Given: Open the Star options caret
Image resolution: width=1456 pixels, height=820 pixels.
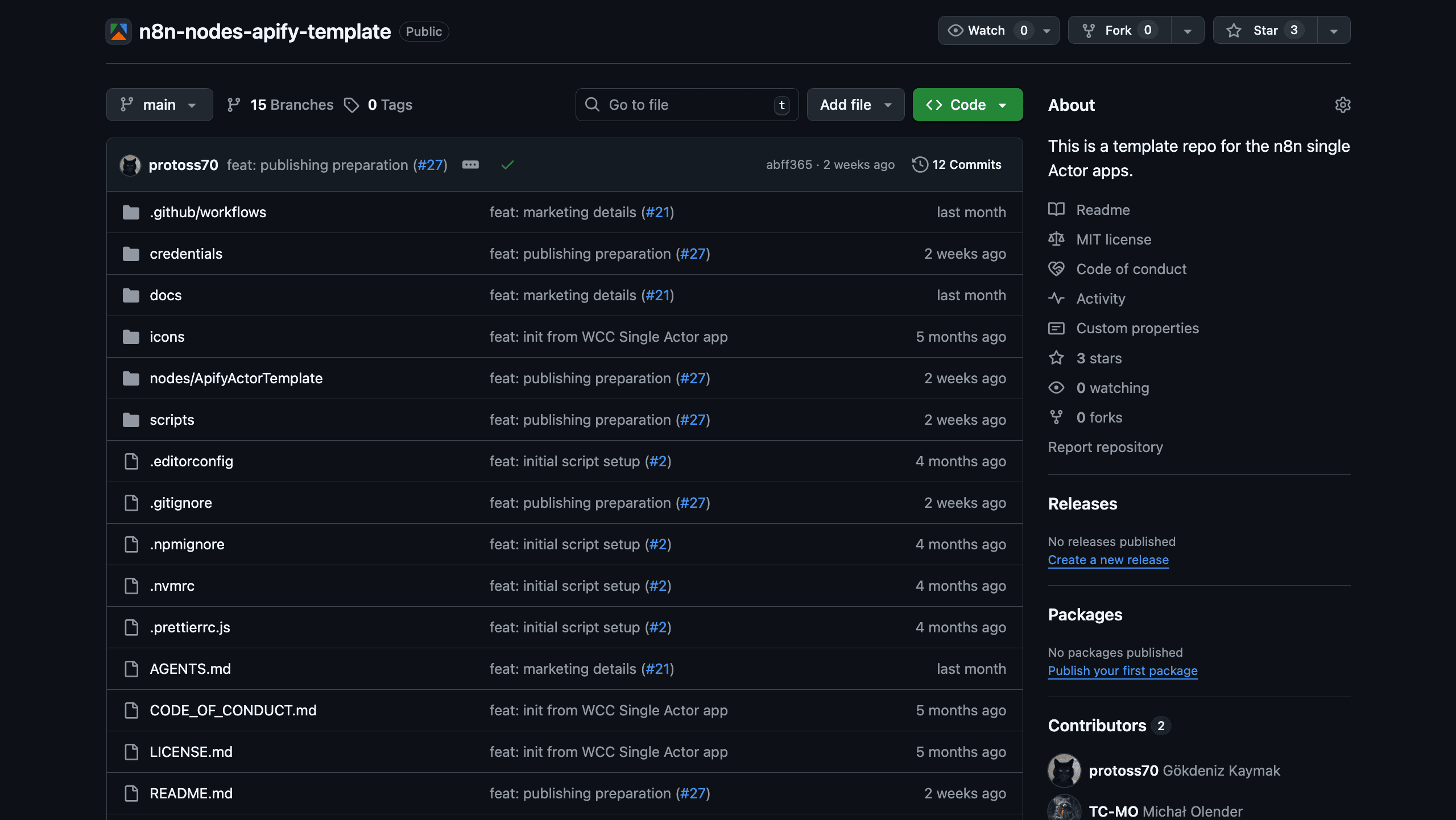Looking at the screenshot, I should click(1334, 30).
